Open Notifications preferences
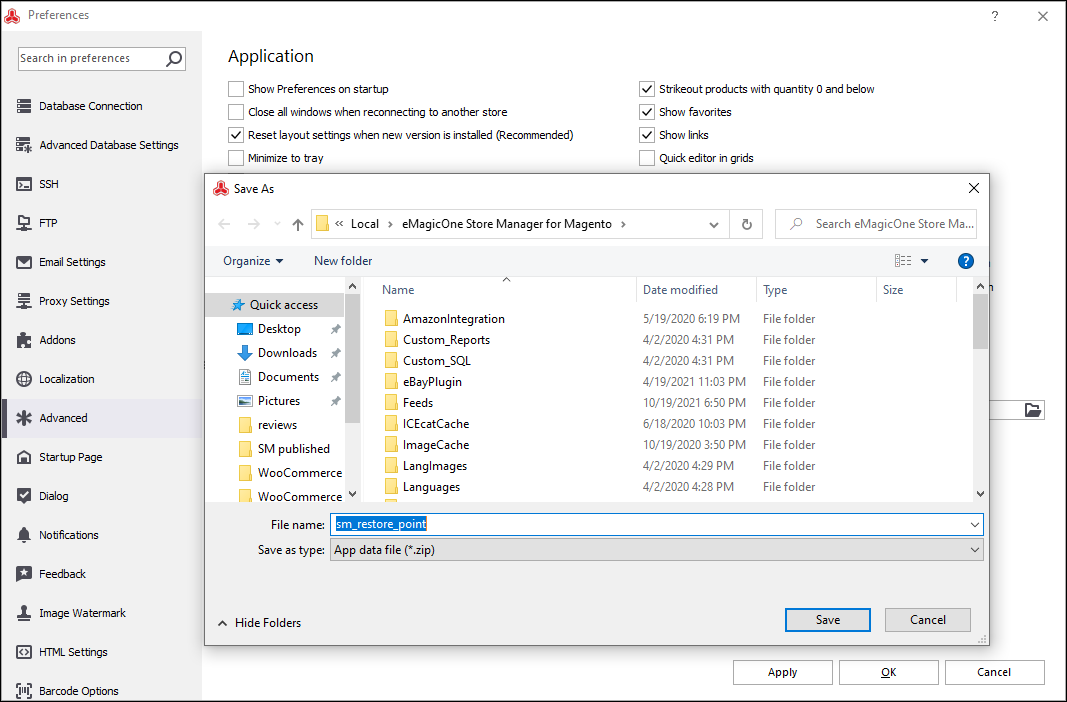The width and height of the screenshot is (1067, 702). [57, 535]
